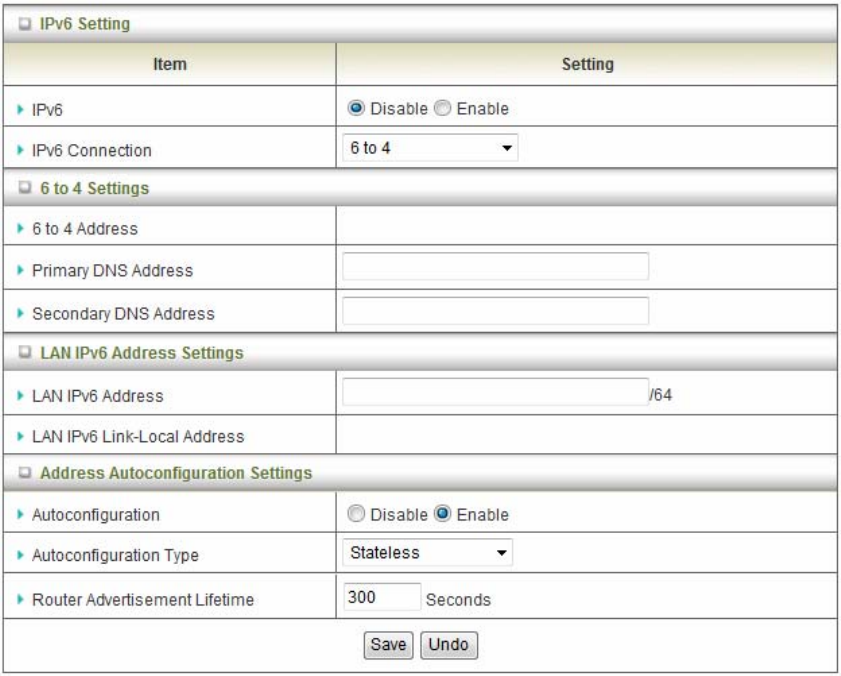The height and width of the screenshot is (676, 841).
Task: Focus the Primary DNS Address field
Action: pyautogui.click(x=495, y=267)
